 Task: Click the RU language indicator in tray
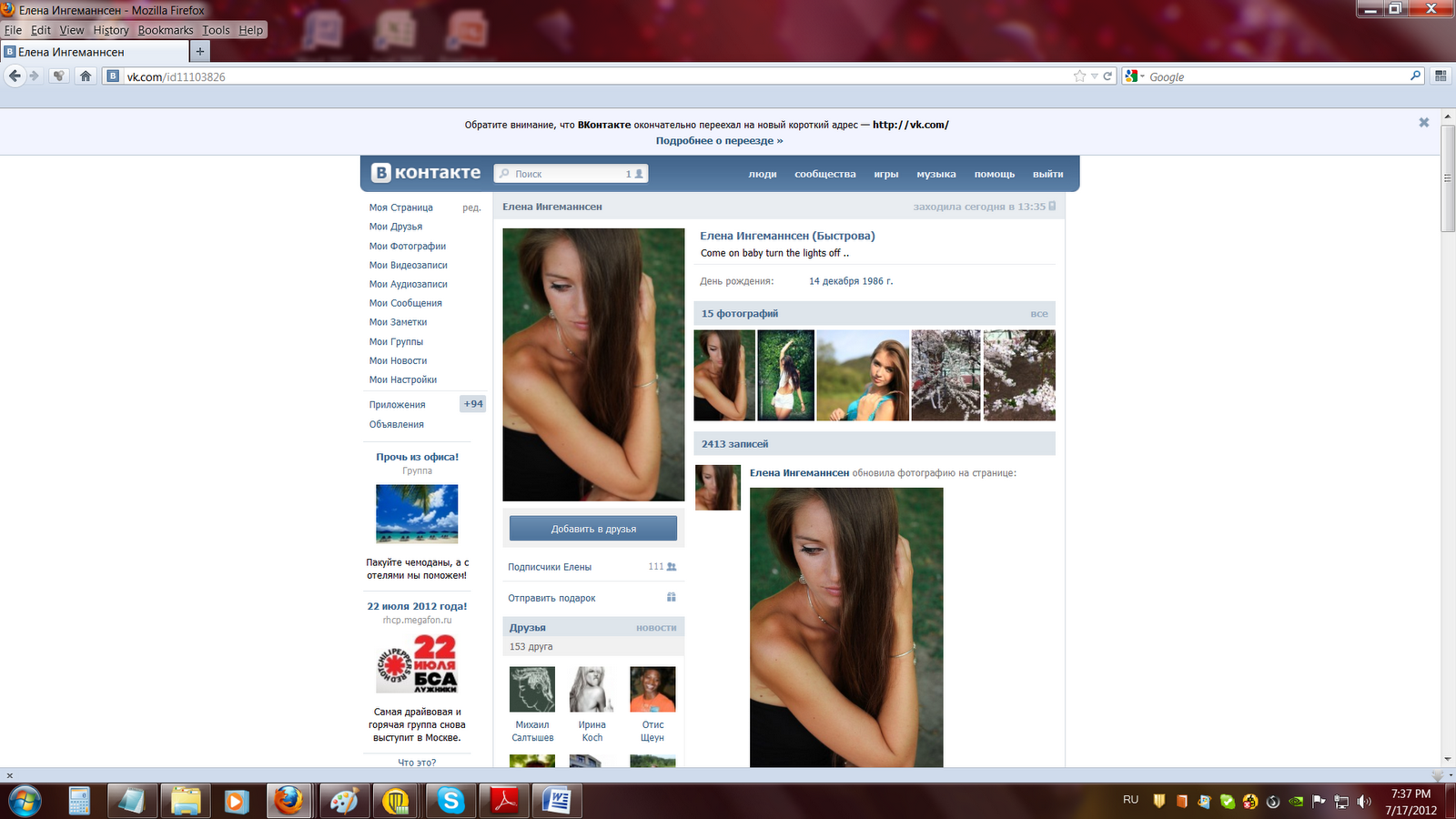[x=1130, y=800]
